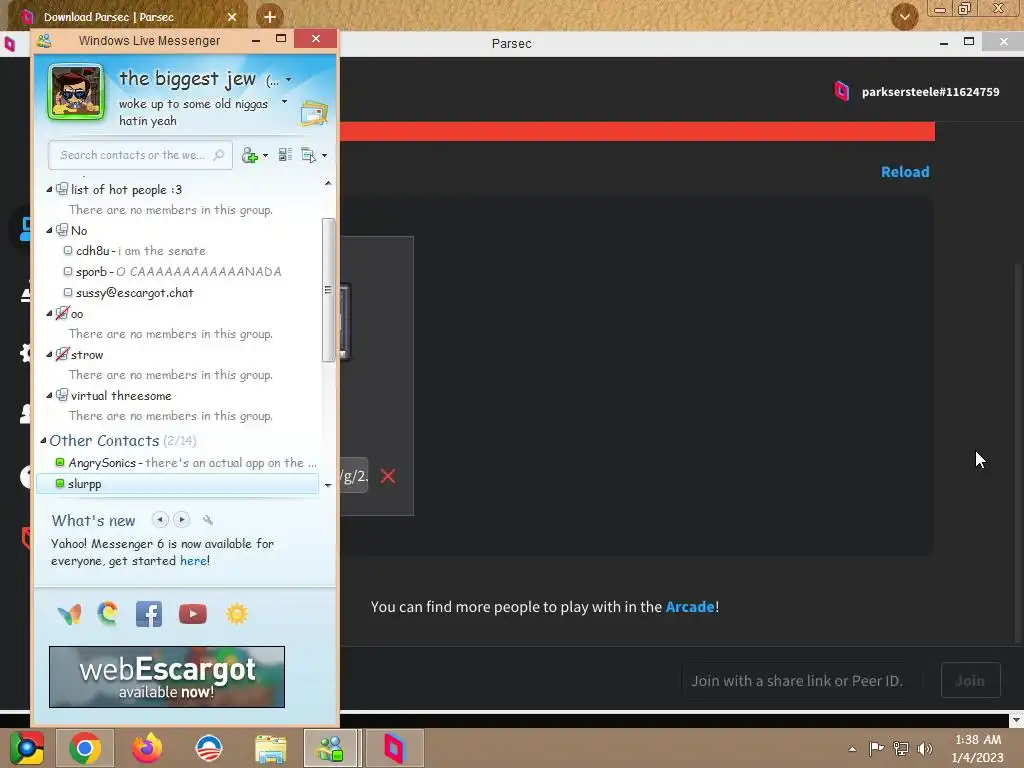Click the Parsec logo beside username

click(842, 91)
